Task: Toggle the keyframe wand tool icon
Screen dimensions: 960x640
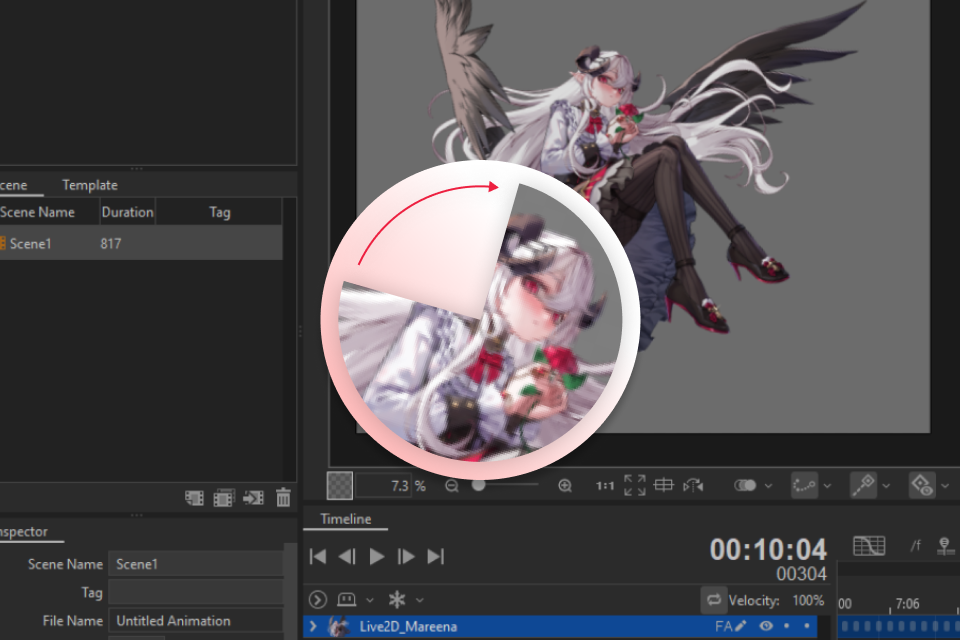Action: [863, 485]
